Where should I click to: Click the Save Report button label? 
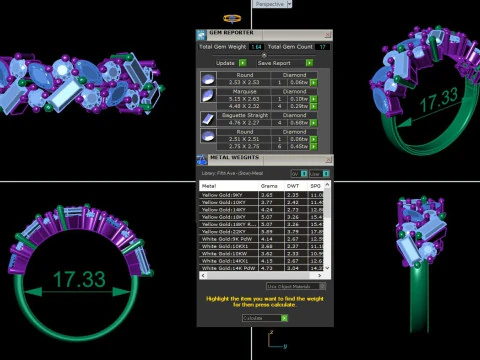click(x=274, y=63)
